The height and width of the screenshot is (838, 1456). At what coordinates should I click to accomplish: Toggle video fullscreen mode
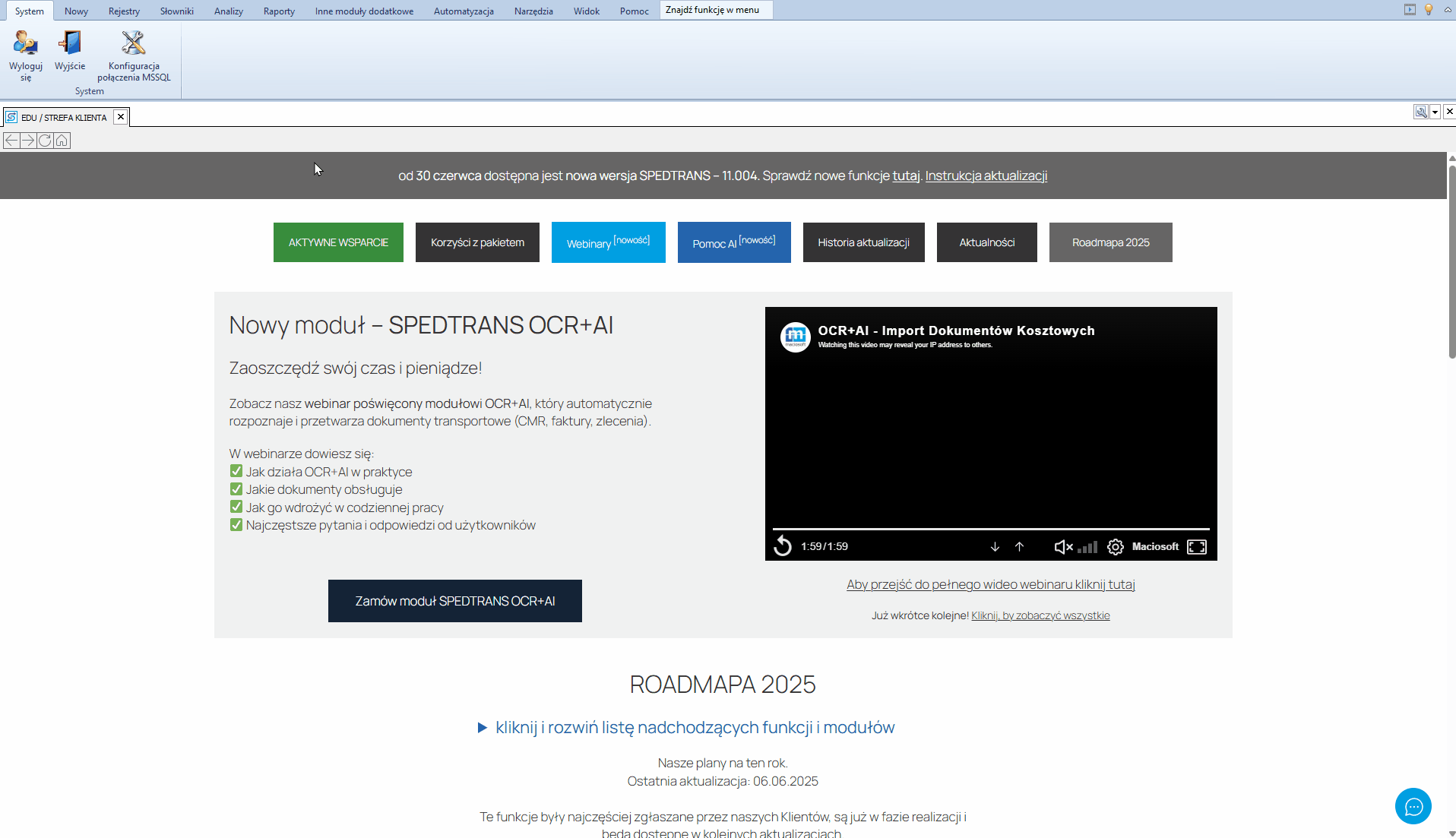click(x=1197, y=547)
